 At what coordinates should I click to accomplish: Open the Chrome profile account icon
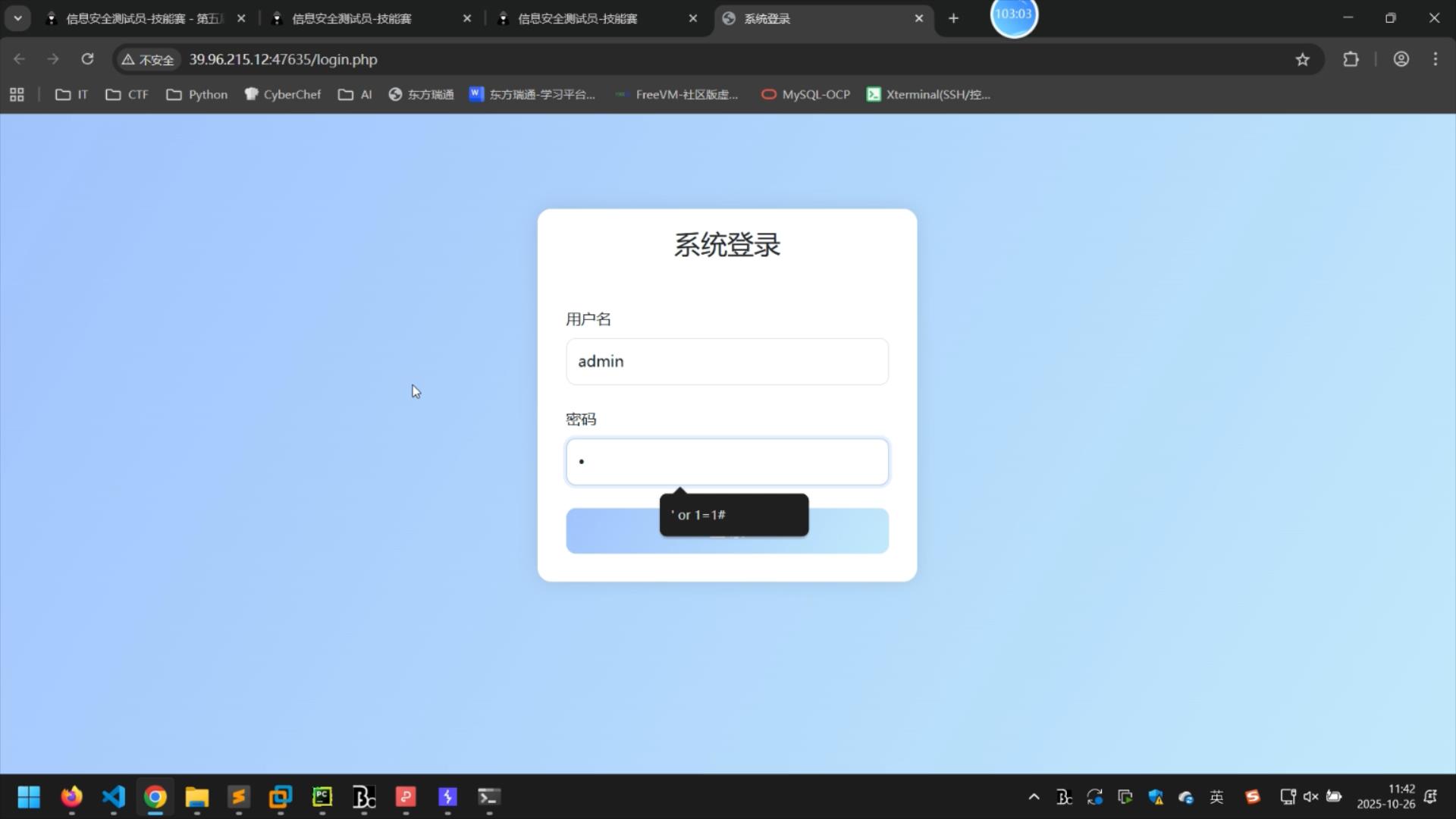tap(1401, 59)
